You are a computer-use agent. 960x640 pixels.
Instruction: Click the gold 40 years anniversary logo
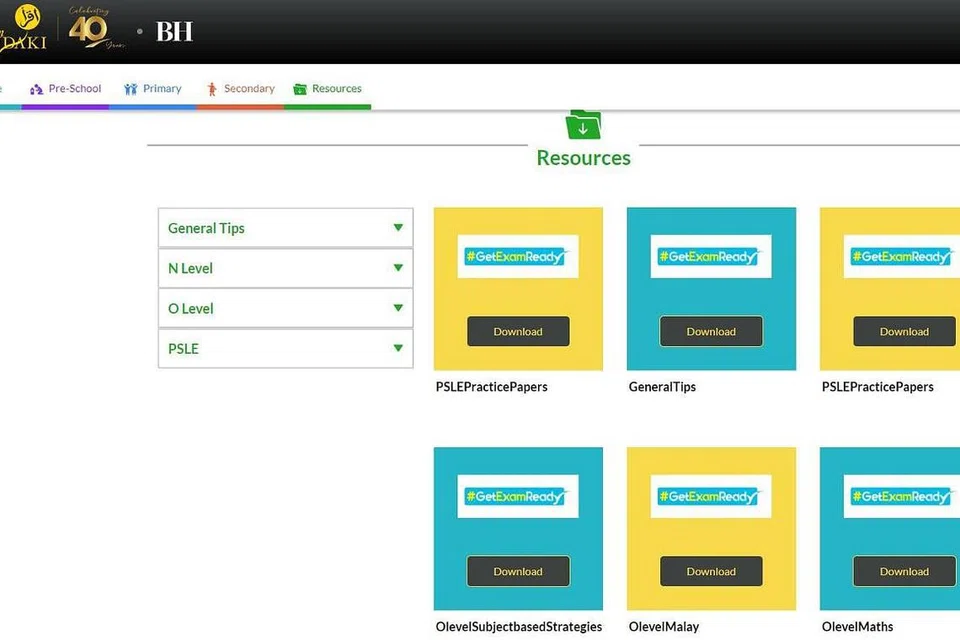tap(91, 30)
